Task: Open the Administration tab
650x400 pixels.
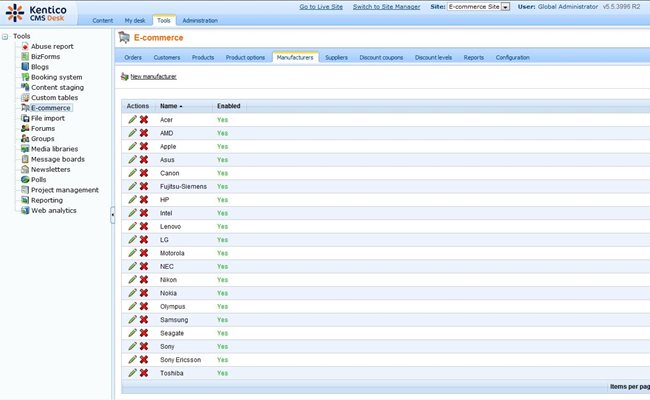Action: pyautogui.click(x=200, y=20)
